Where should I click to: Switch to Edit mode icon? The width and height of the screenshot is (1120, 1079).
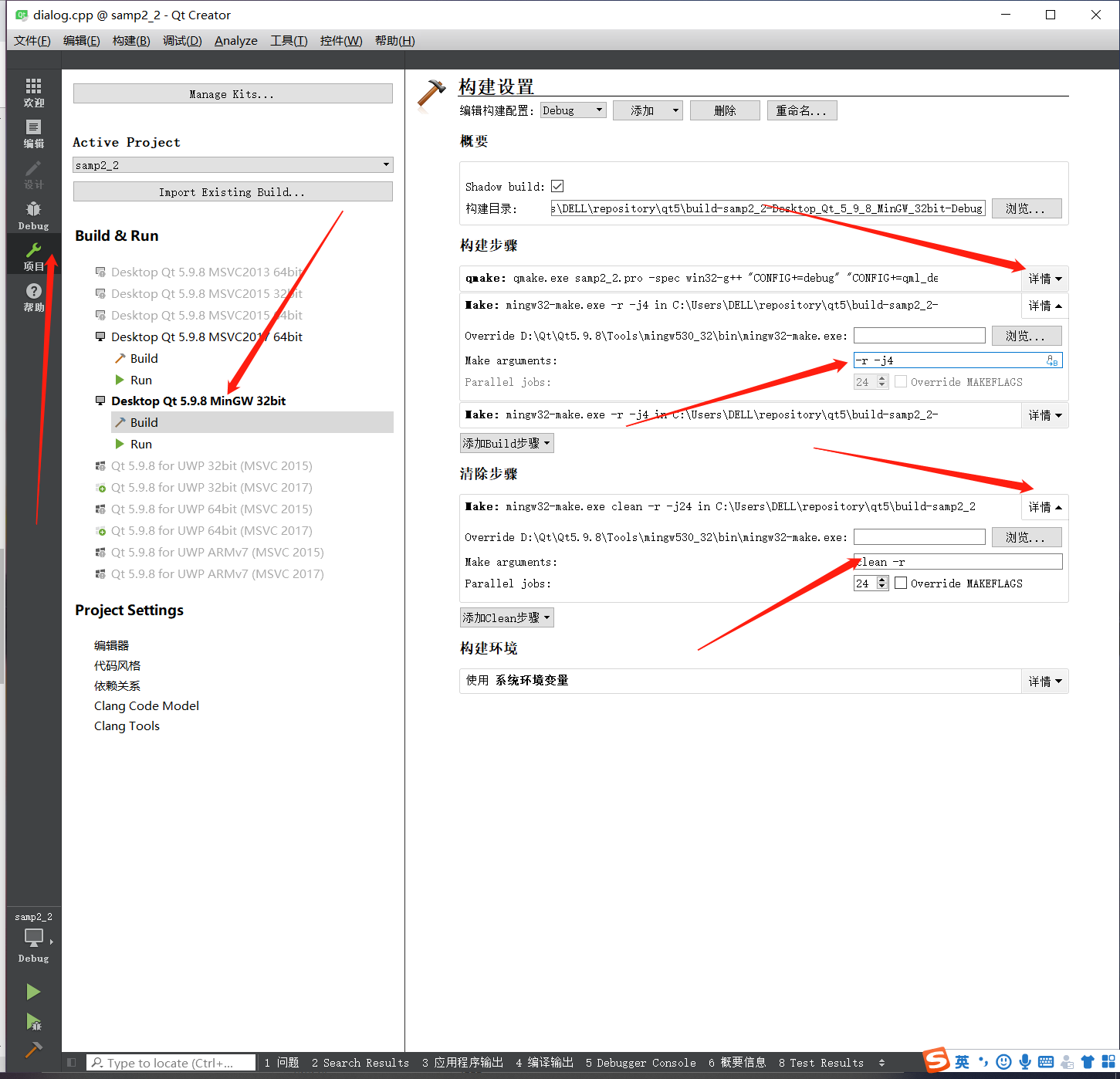(x=33, y=133)
